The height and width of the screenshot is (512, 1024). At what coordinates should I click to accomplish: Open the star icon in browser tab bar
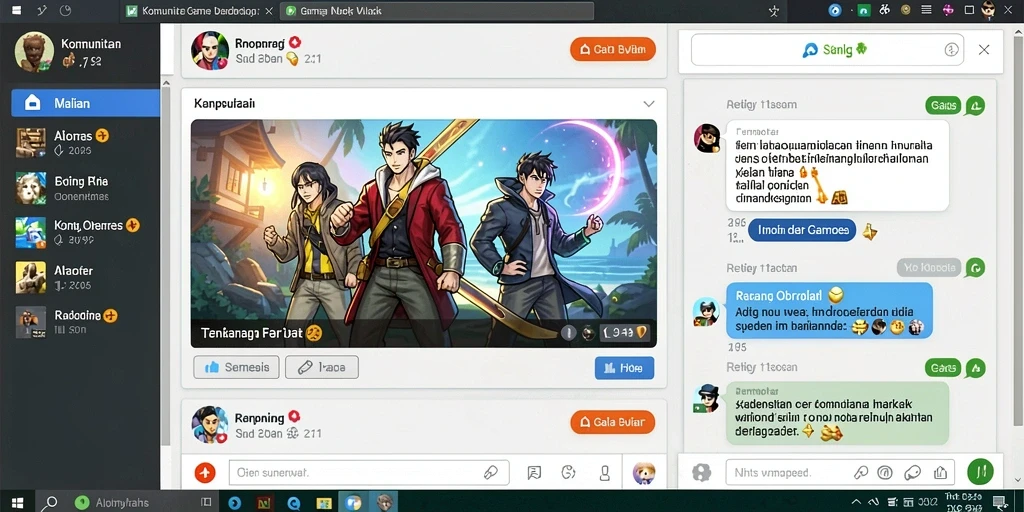tap(775, 10)
